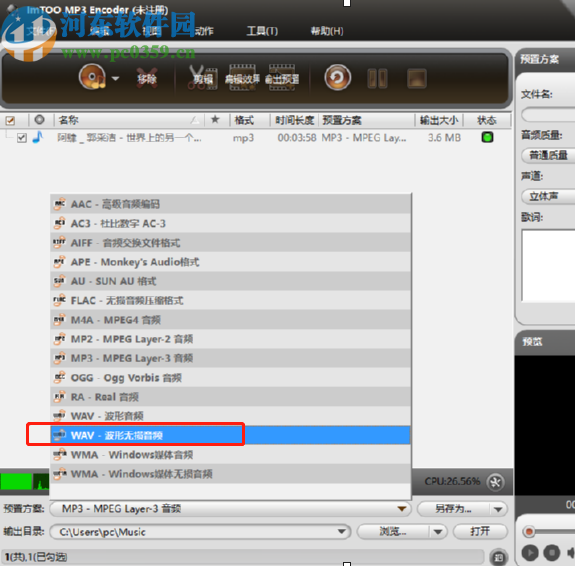Click the add audio file disc icon
The image size is (575, 566).
point(92,77)
